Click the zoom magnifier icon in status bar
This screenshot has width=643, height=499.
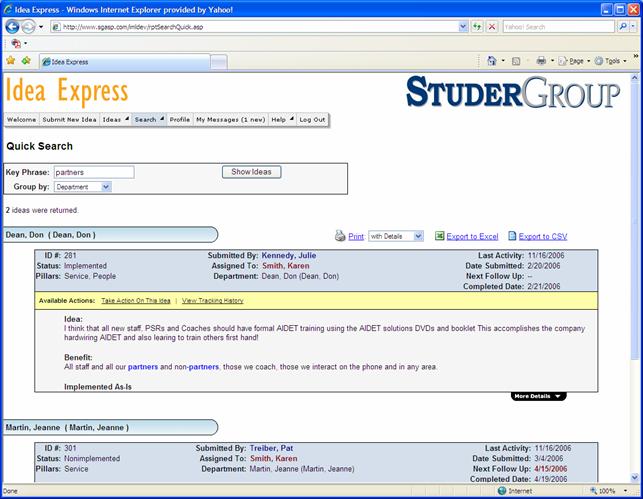[x=593, y=491]
